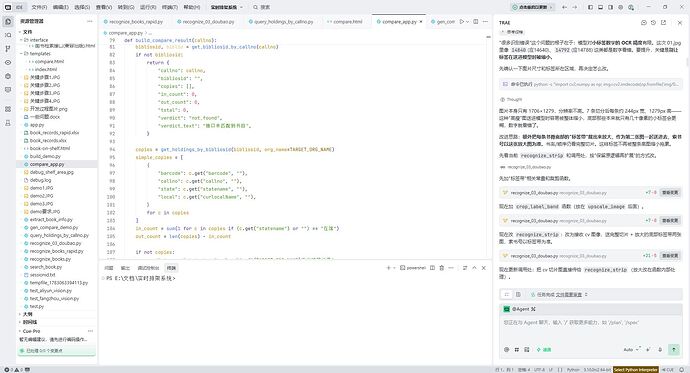Run the Python file from the editor toolbar

click(462, 22)
